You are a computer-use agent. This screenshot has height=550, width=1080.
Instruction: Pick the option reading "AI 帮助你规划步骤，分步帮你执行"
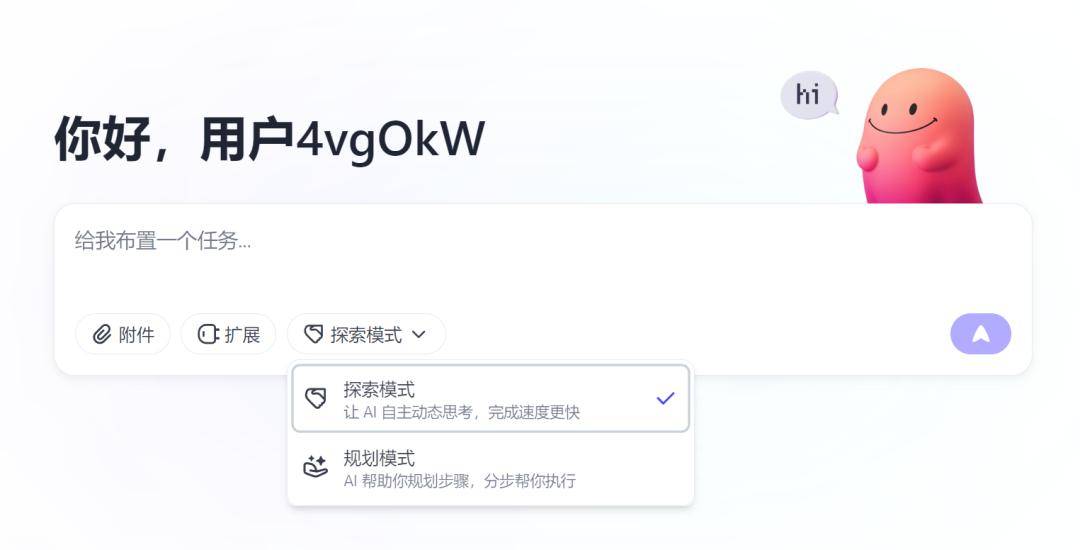pos(459,481)
